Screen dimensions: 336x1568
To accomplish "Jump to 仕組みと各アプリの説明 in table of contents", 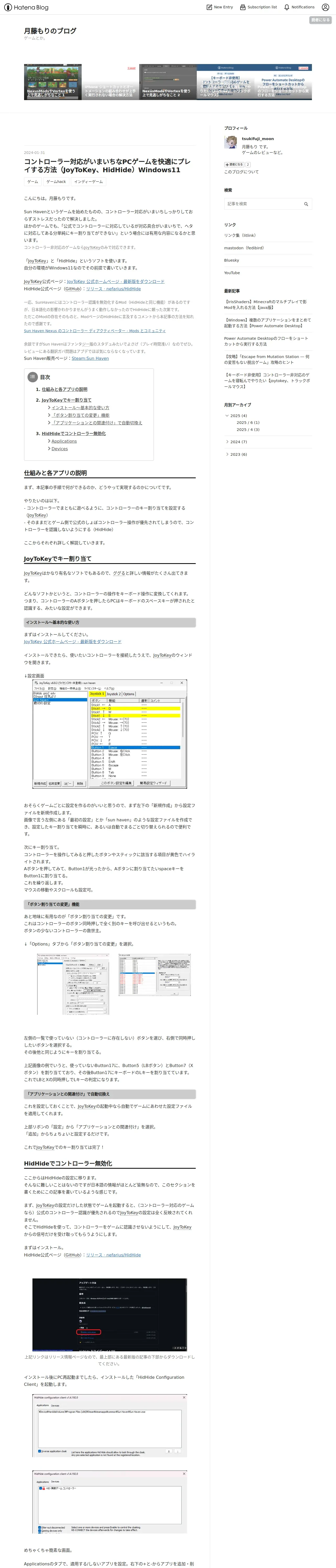I will 64,390.
